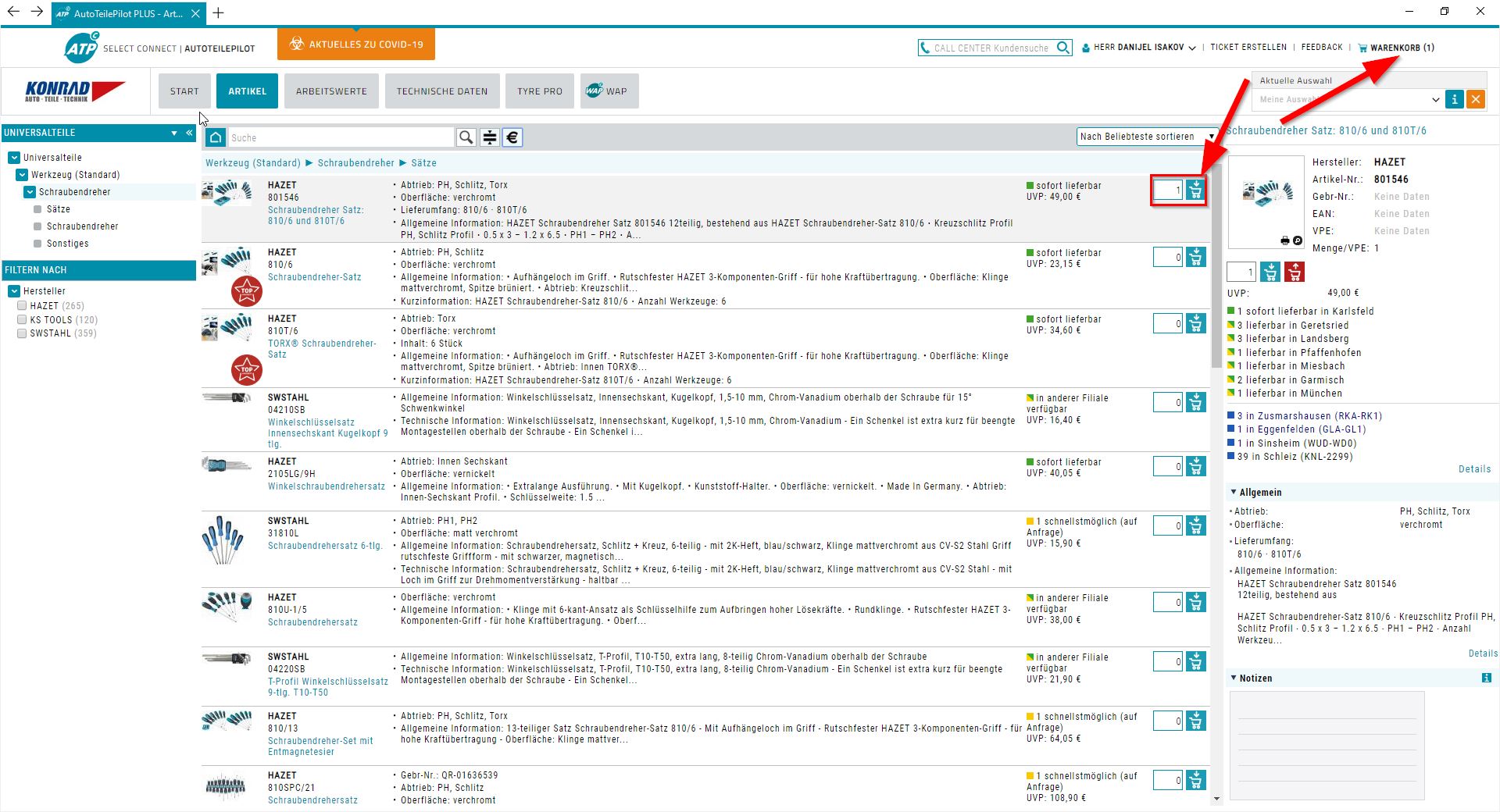The width and height of the screenshot is (1500, 812).
Task: Zoom product image with magnifier icon
Action: (x=1298, y=240)
